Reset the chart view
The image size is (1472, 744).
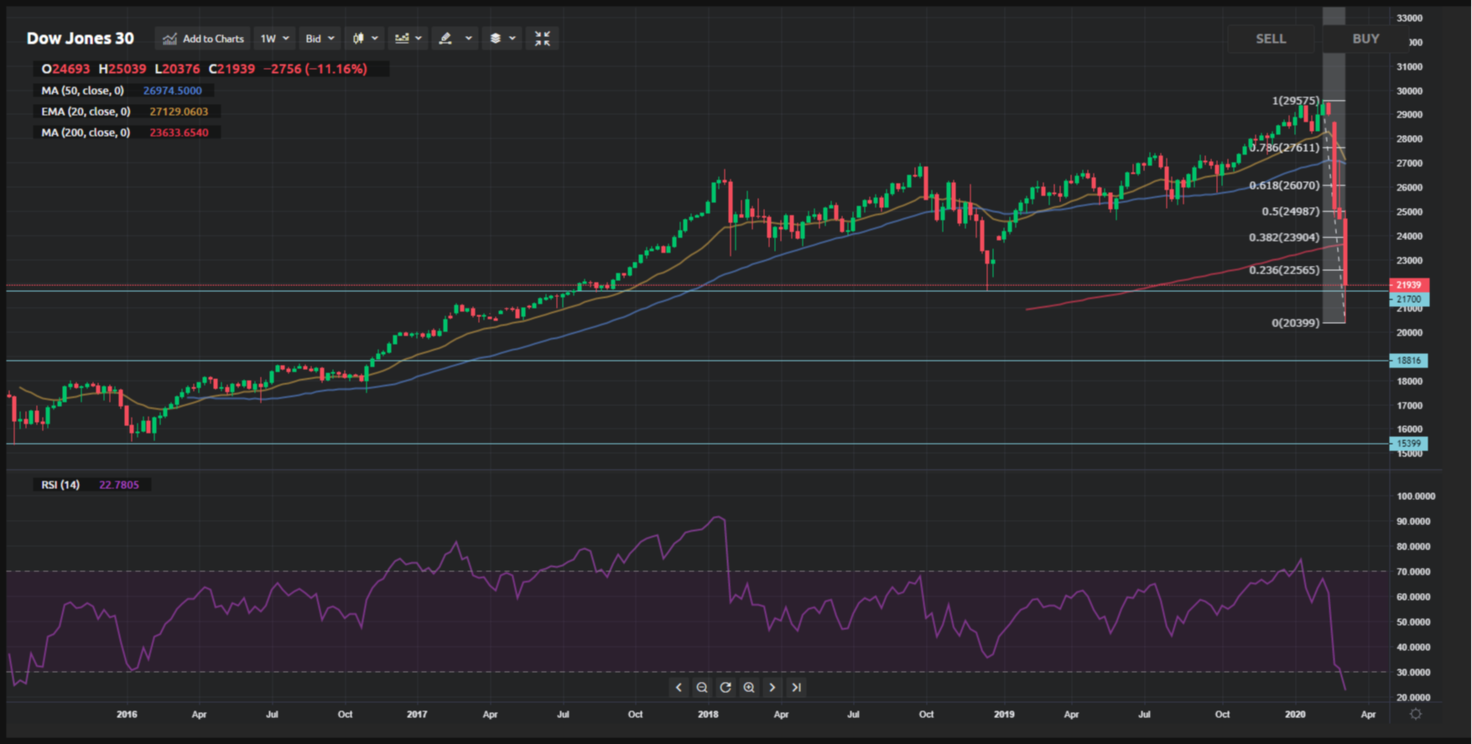coord(725,687)
